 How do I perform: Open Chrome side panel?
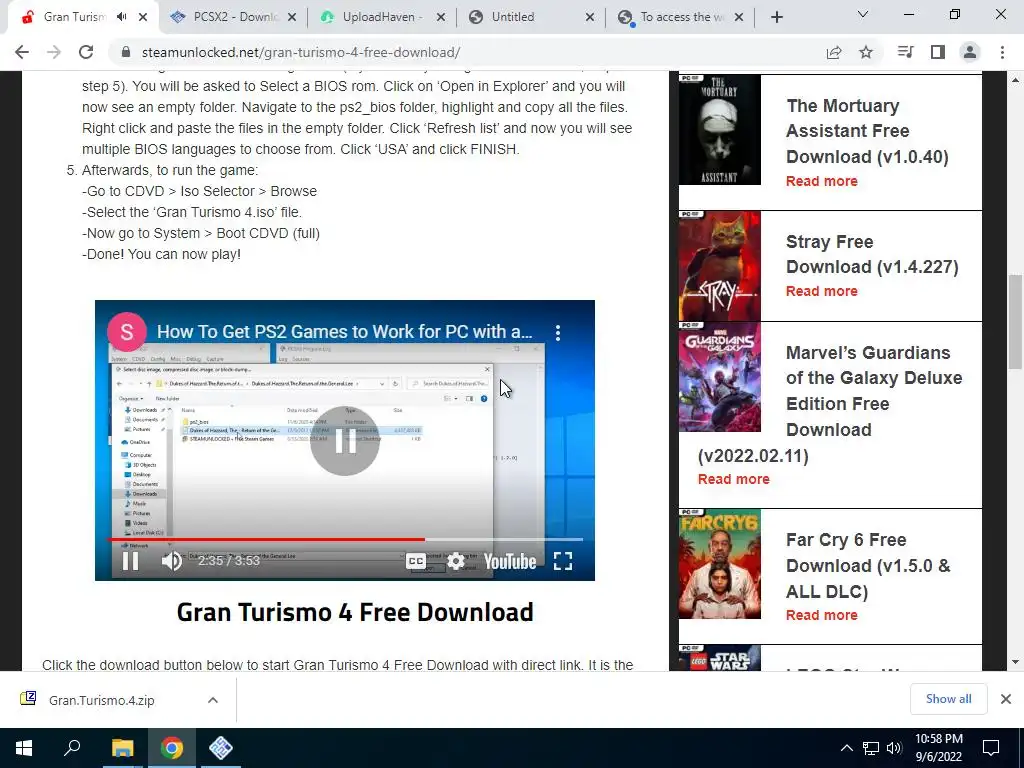(938, 52)
